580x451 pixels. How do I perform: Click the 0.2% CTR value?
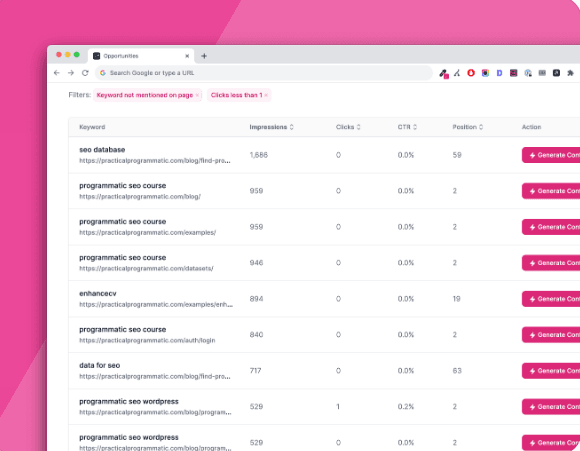tap(406, 407)
